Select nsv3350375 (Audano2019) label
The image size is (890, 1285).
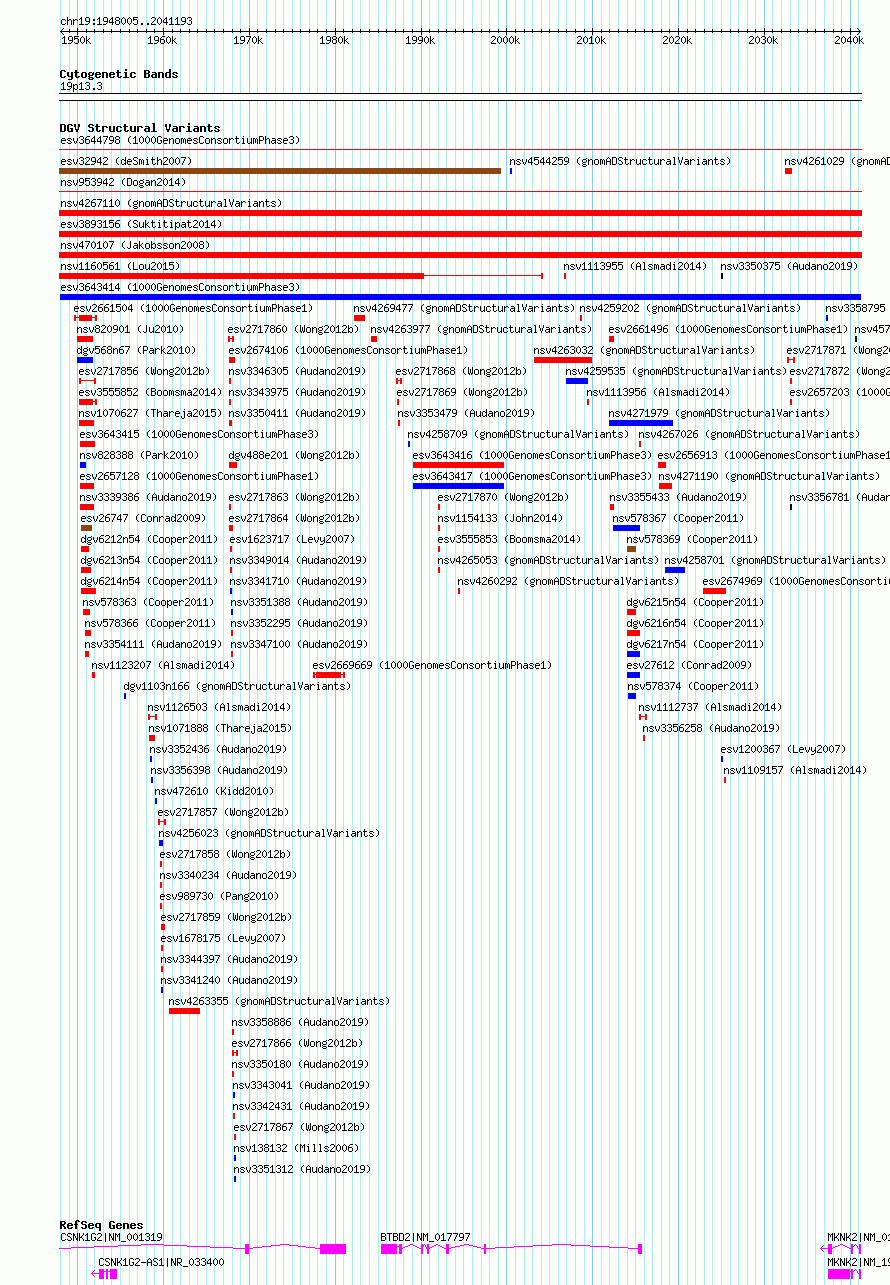tap(789, 266)
